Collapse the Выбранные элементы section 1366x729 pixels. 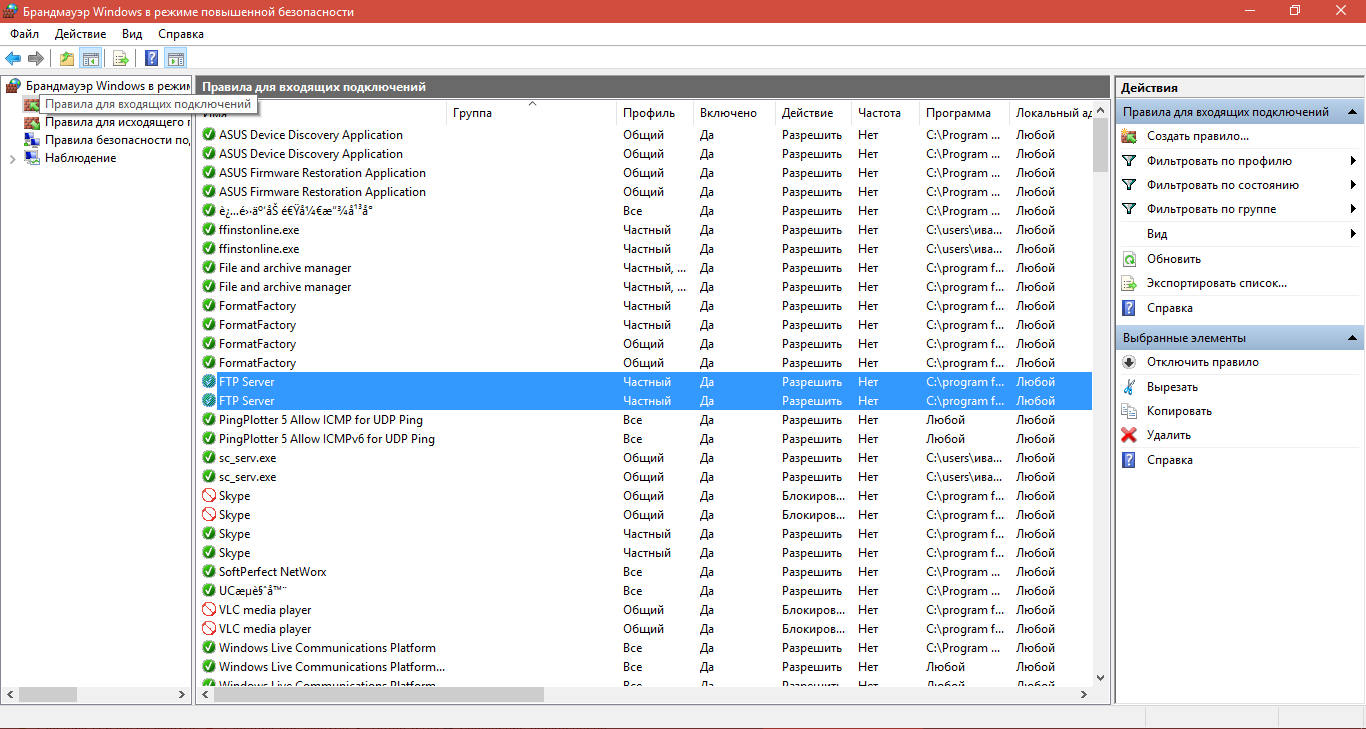[x=1352, y=338]
